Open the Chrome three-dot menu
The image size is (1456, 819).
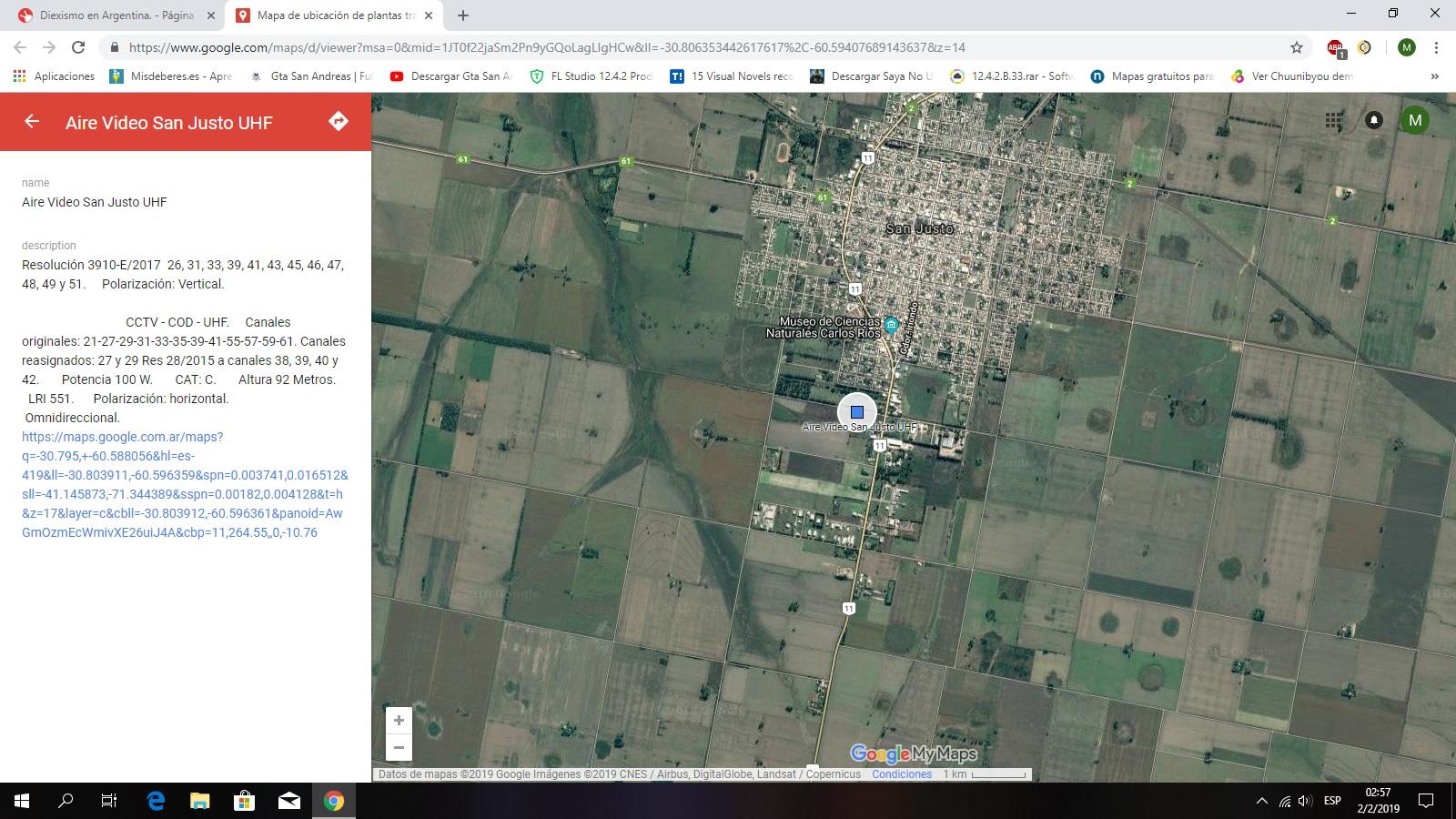coord(1436,47)
